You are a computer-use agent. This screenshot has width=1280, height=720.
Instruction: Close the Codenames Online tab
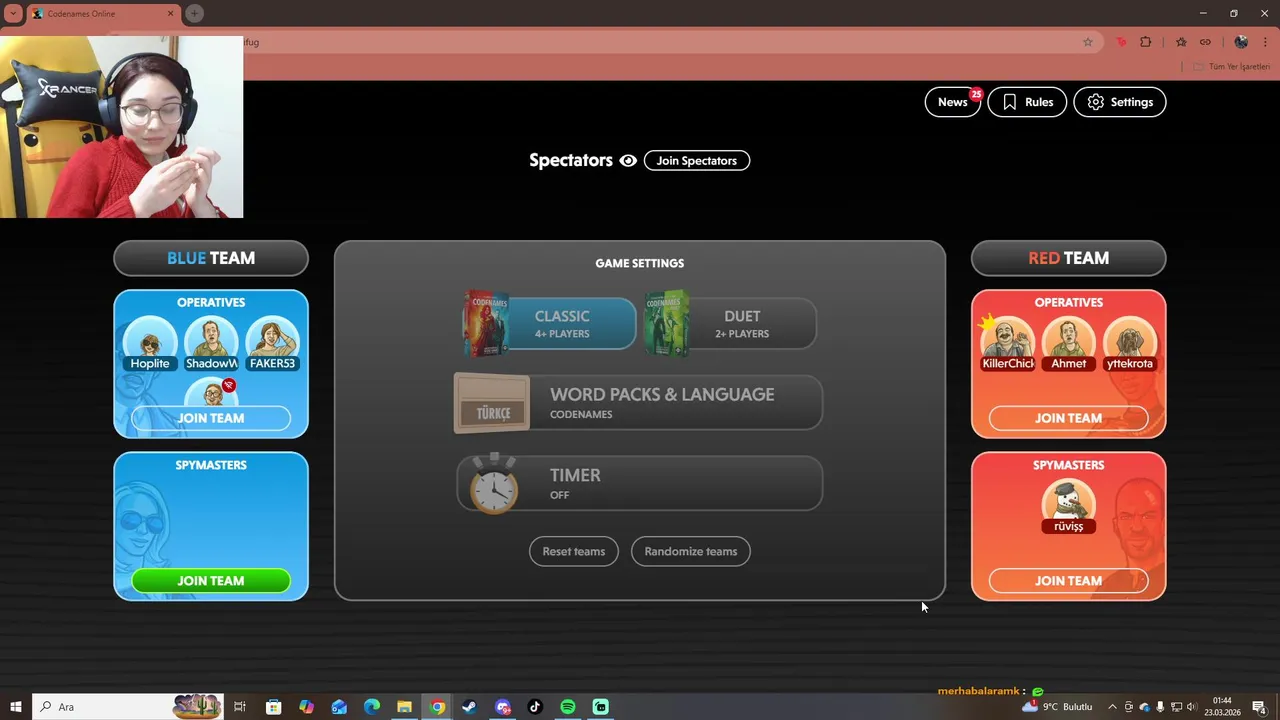click(x=170, y=13)
